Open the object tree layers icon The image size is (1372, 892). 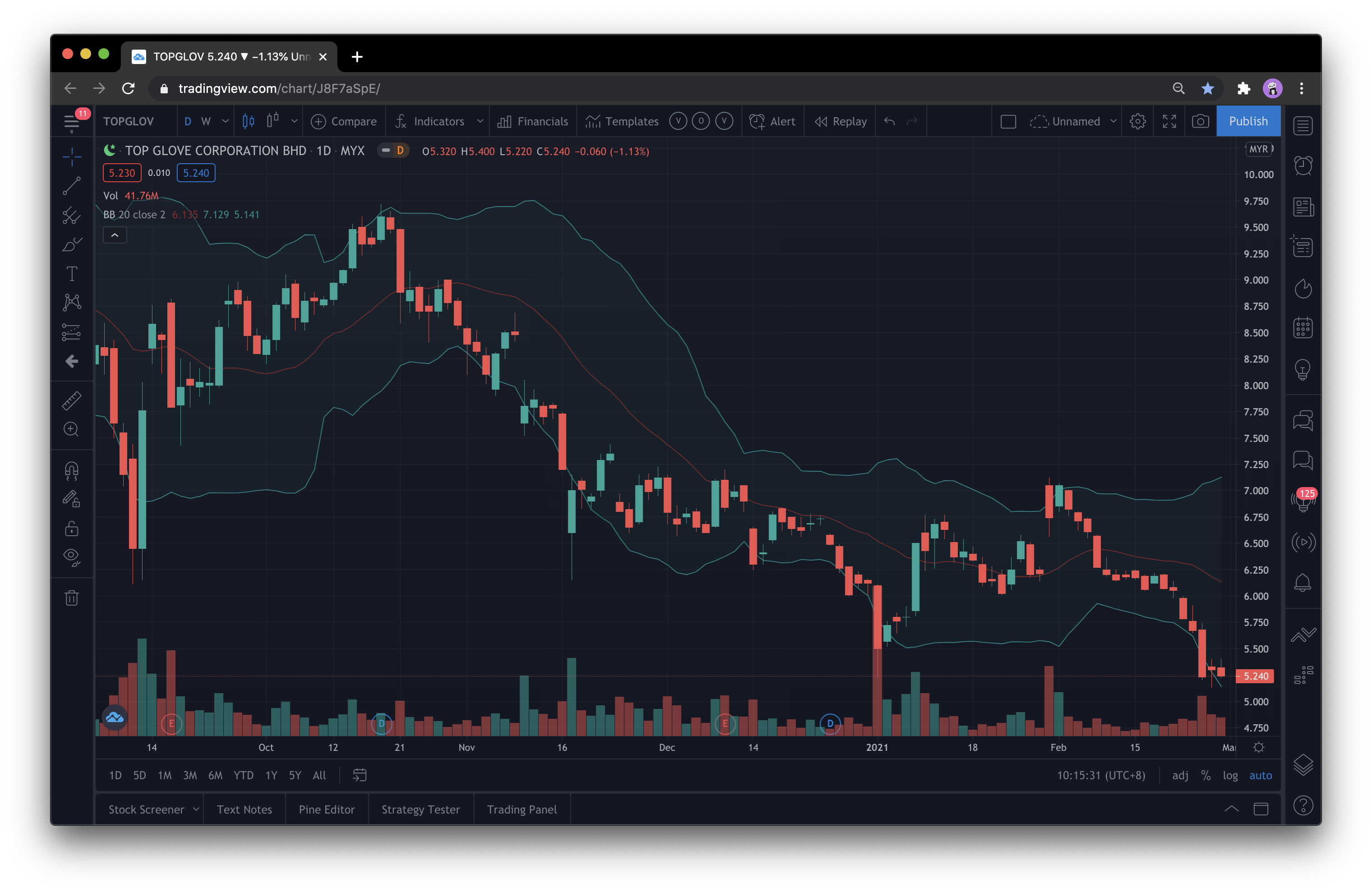(1303, 765)
